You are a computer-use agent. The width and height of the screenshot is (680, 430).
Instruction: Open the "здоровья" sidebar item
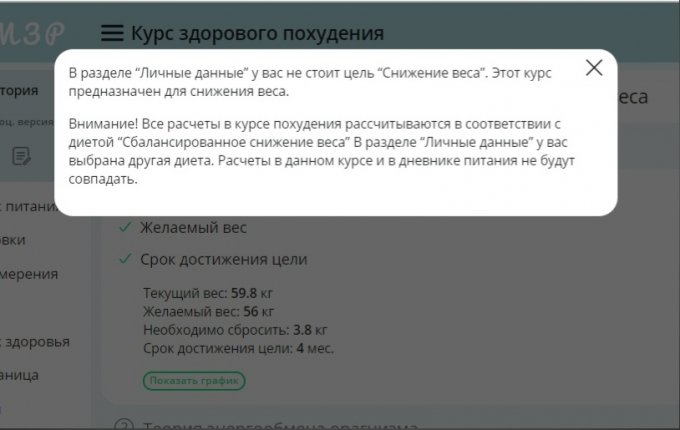35,342
